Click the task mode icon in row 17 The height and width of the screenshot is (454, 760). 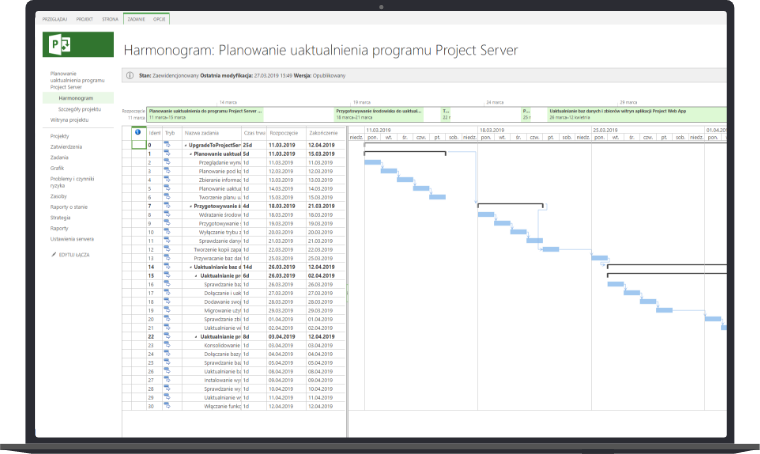pyautogui.click(x=167, y=293)
